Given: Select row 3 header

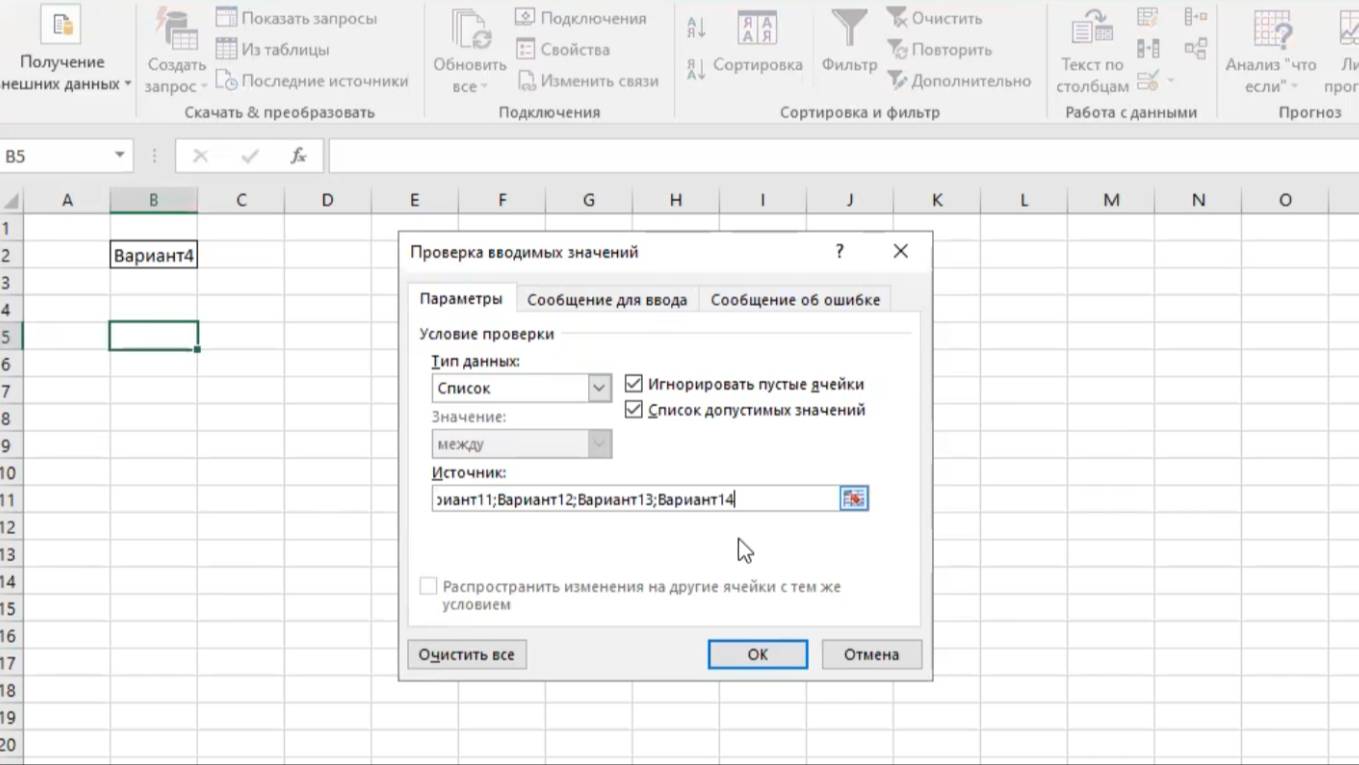Looking at the screenshot, I should coord(10,283).
